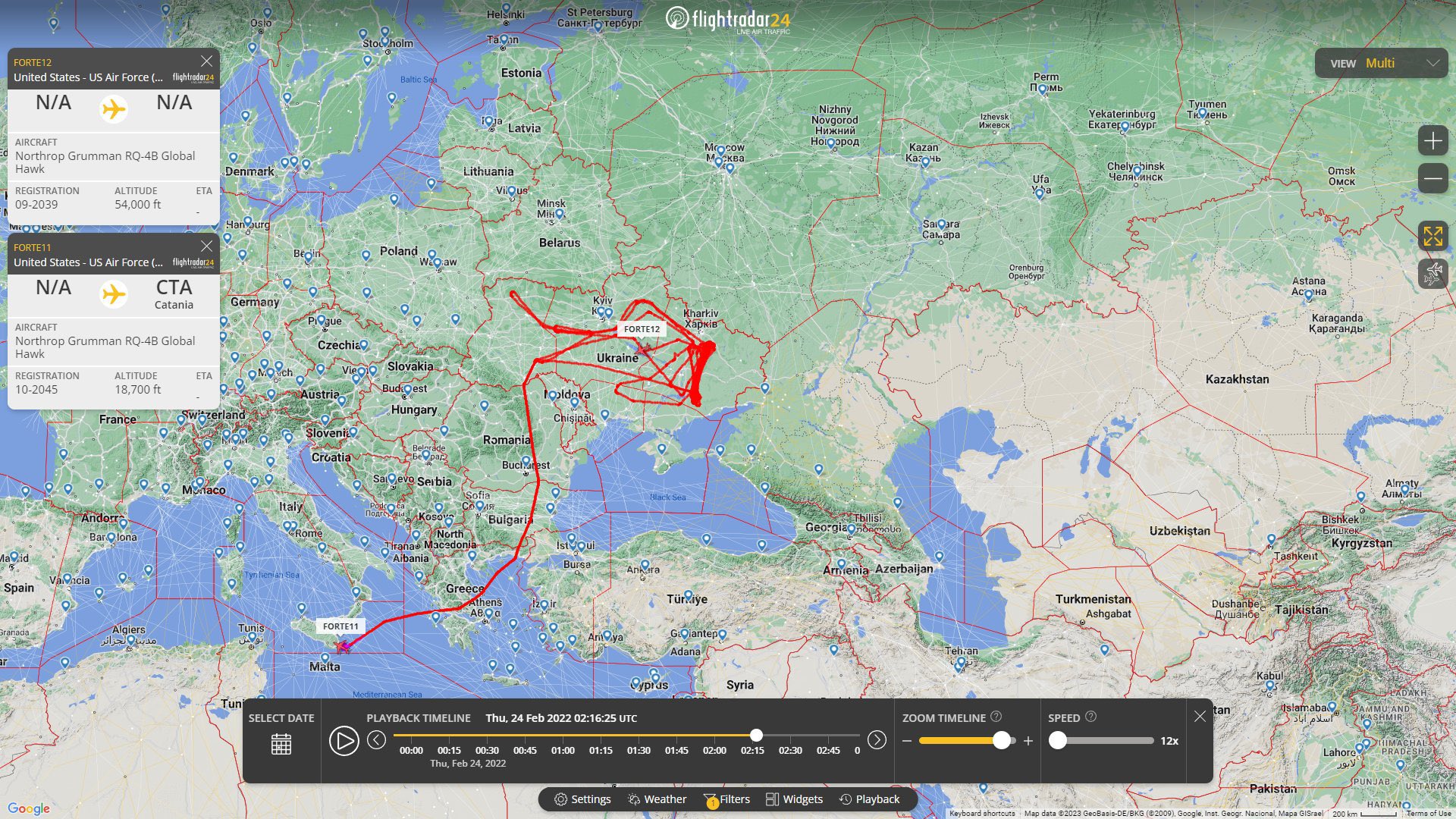Open Settings from bottom menu
Image resolution: width=1456 pixels, height=819 pixels.
point(582,799)
